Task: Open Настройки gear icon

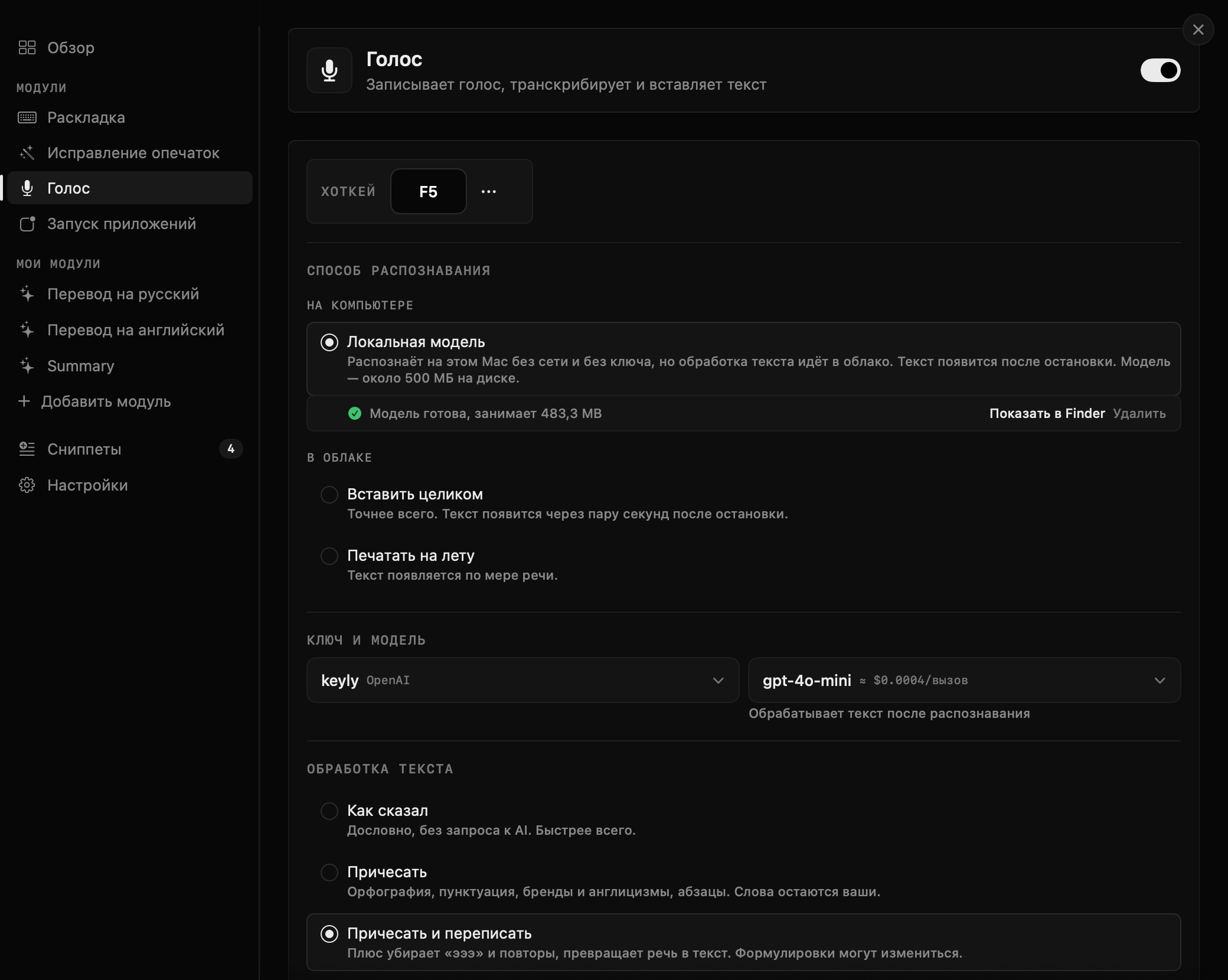Action: click(x=27, y=485)
